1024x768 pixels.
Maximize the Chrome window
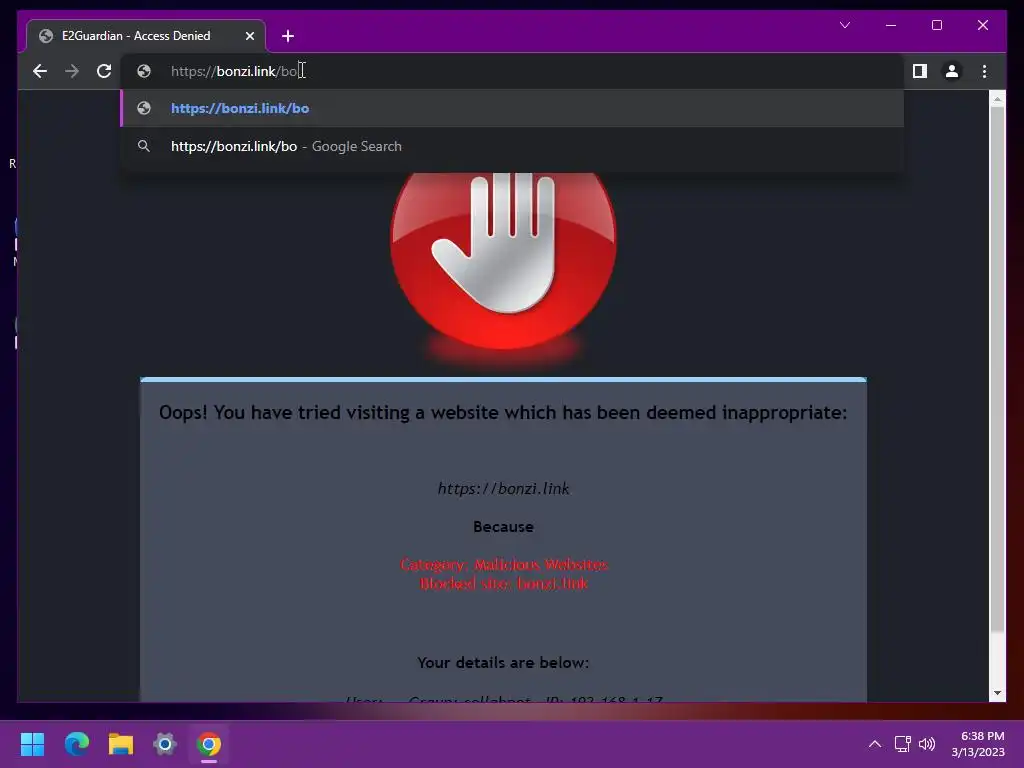[936, 25]
